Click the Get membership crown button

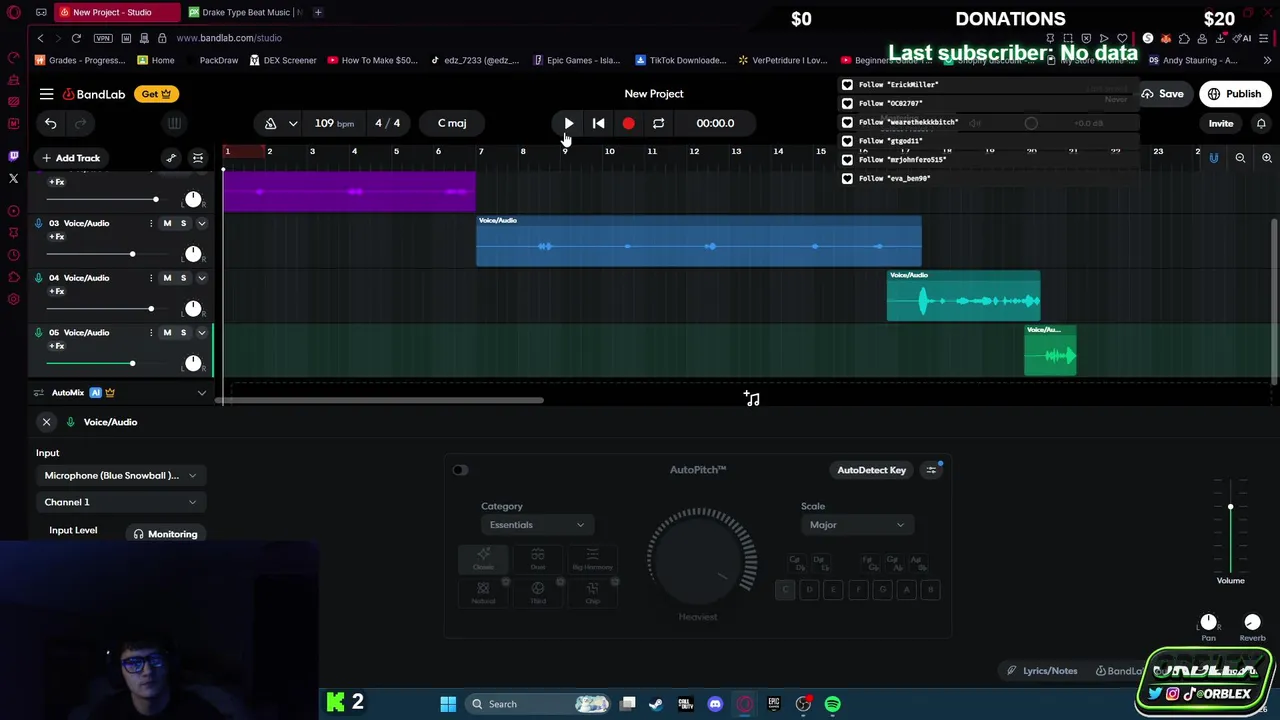pyautogui.click(x=156, y=94)
